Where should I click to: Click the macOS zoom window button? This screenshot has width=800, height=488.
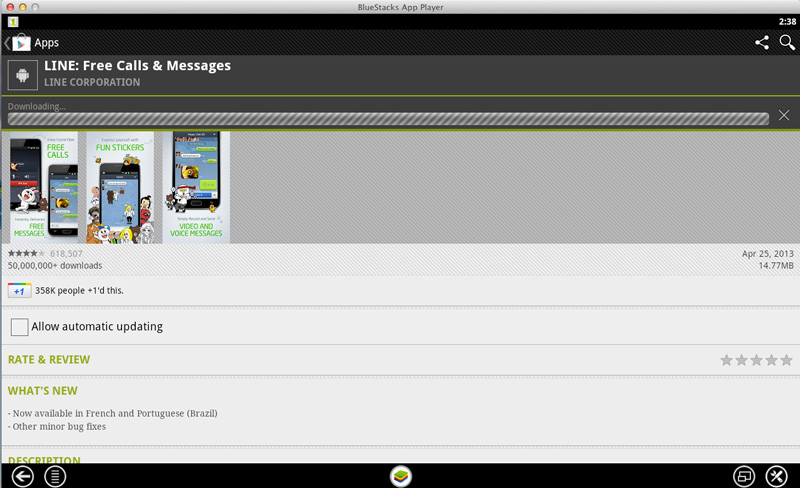(35, 7)
